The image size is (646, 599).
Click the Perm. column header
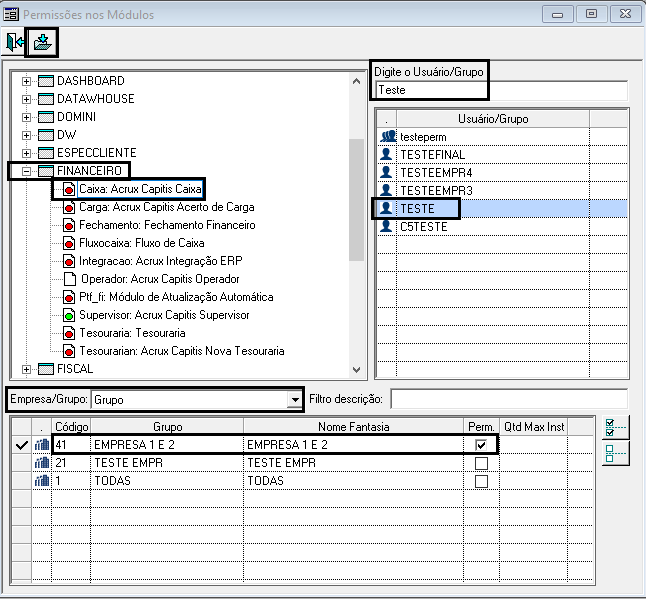(481, 427)
